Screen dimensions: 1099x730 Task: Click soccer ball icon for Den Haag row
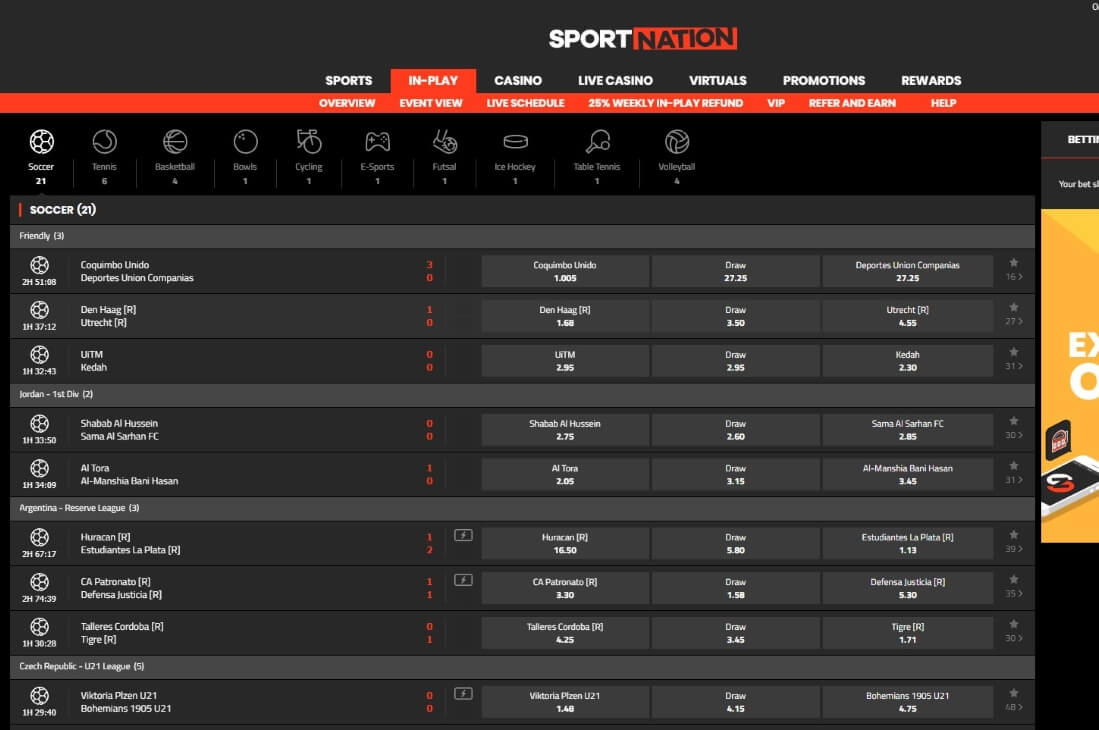39,310
